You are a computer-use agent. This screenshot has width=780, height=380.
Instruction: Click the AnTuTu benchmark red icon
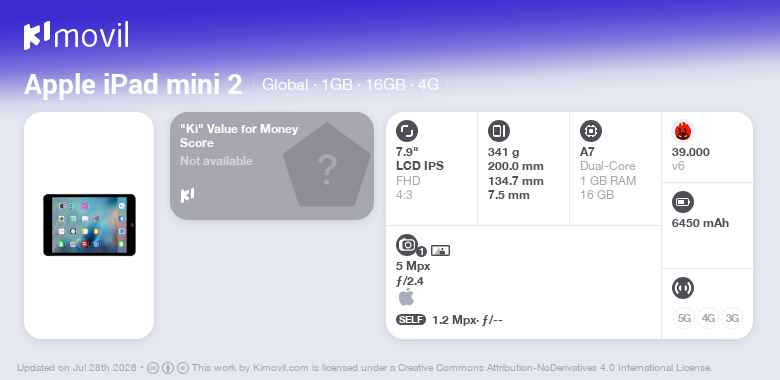click(x=683, y=131)
